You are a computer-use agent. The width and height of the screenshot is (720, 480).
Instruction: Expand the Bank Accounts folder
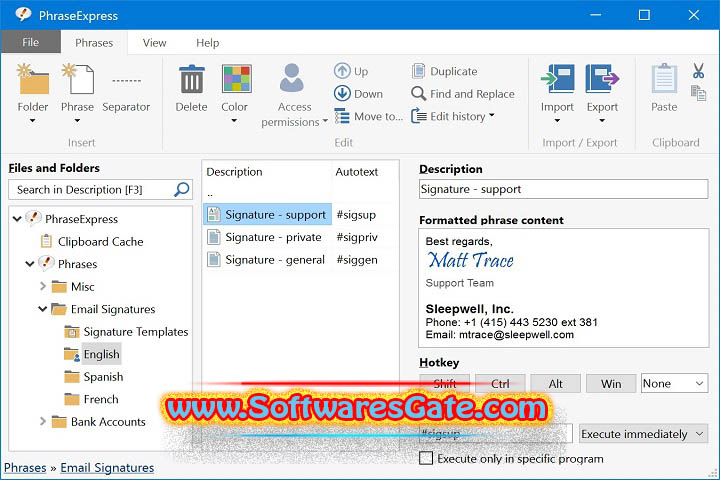click(x=43, y=421)
